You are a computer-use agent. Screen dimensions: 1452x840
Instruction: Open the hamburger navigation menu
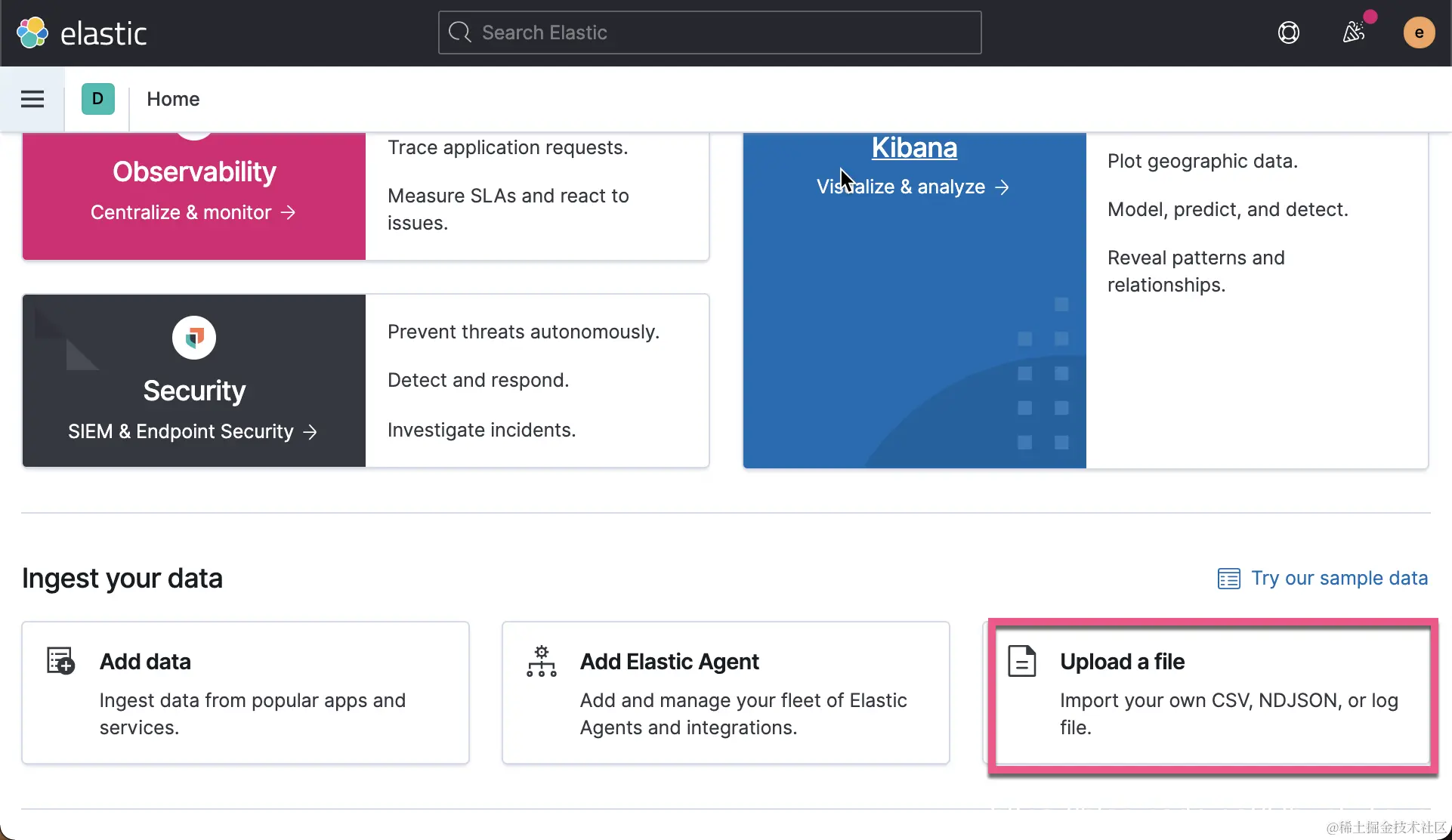(32, 99)
